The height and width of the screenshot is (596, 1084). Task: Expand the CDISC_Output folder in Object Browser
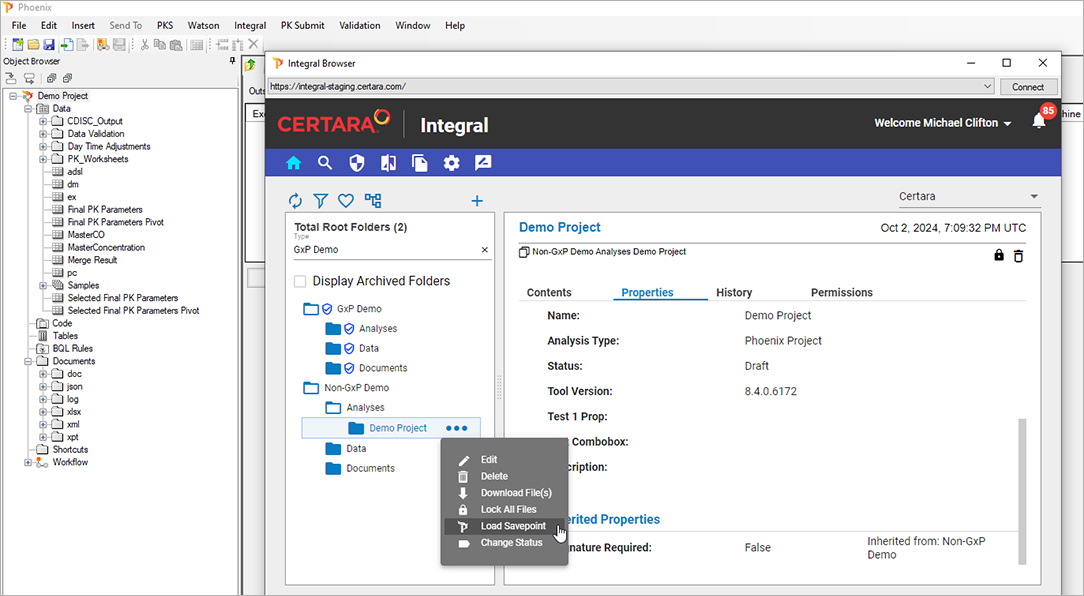(x=44, y=121)
